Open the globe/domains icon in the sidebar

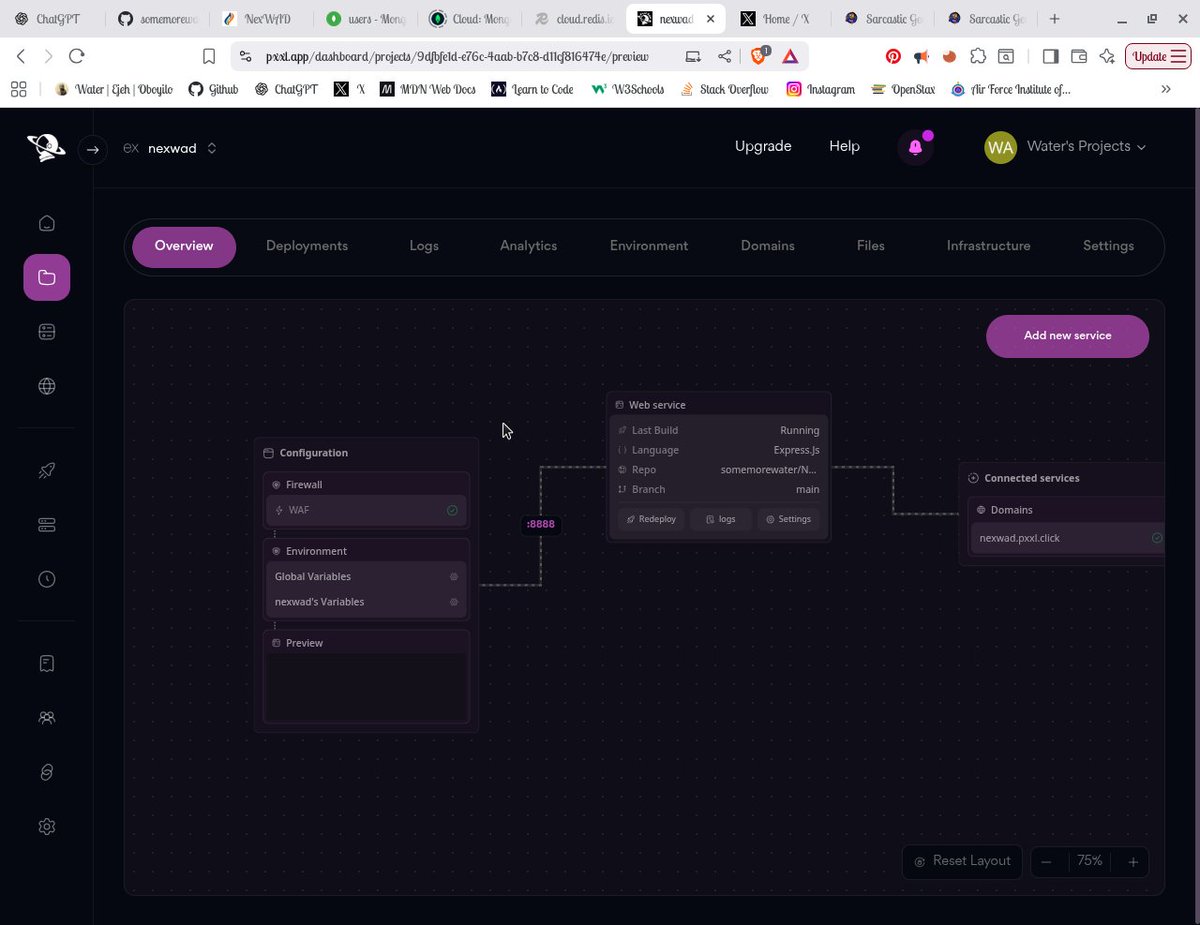46,386
